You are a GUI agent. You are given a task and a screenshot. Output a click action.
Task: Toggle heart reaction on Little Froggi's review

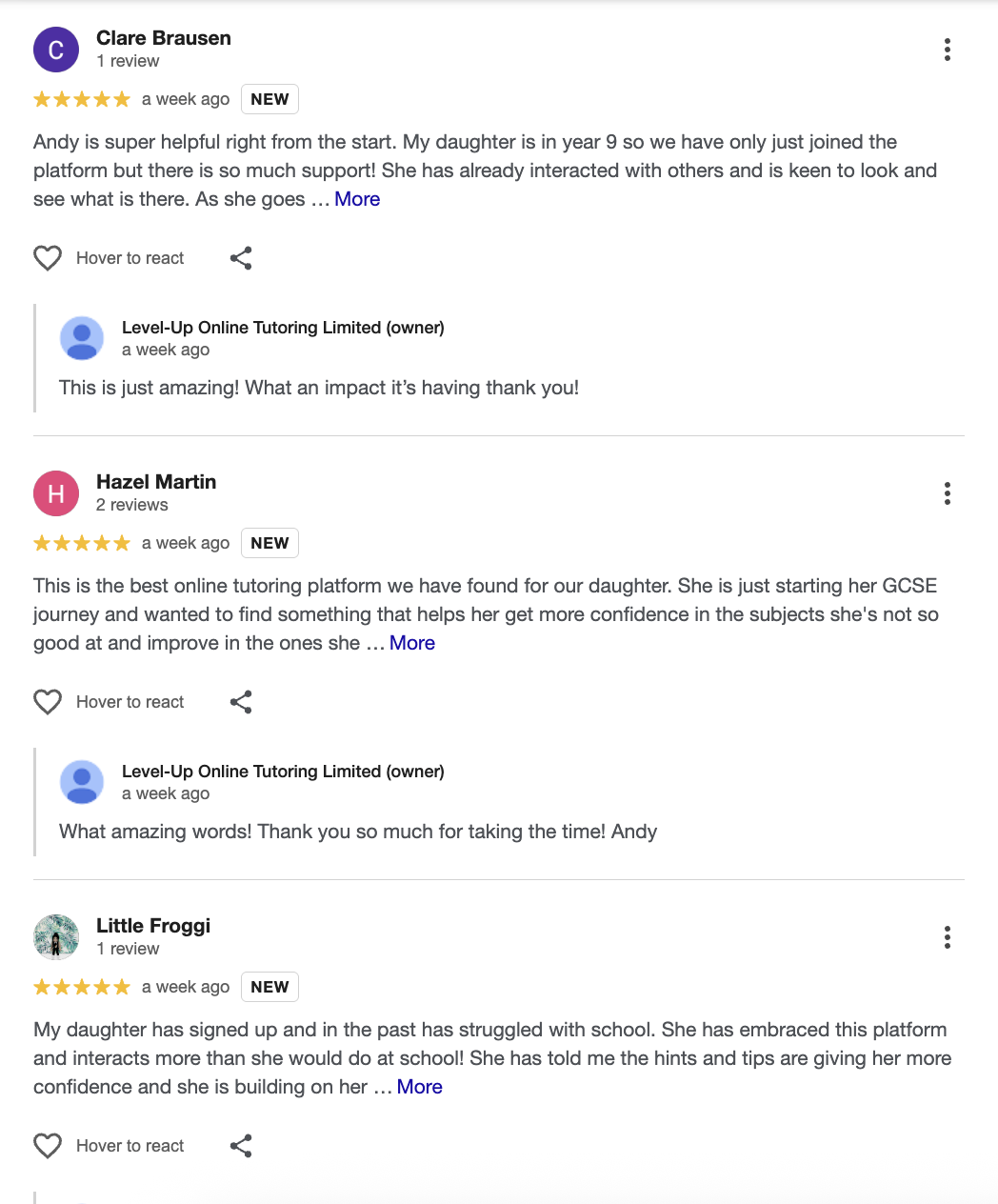(48, 1146)
